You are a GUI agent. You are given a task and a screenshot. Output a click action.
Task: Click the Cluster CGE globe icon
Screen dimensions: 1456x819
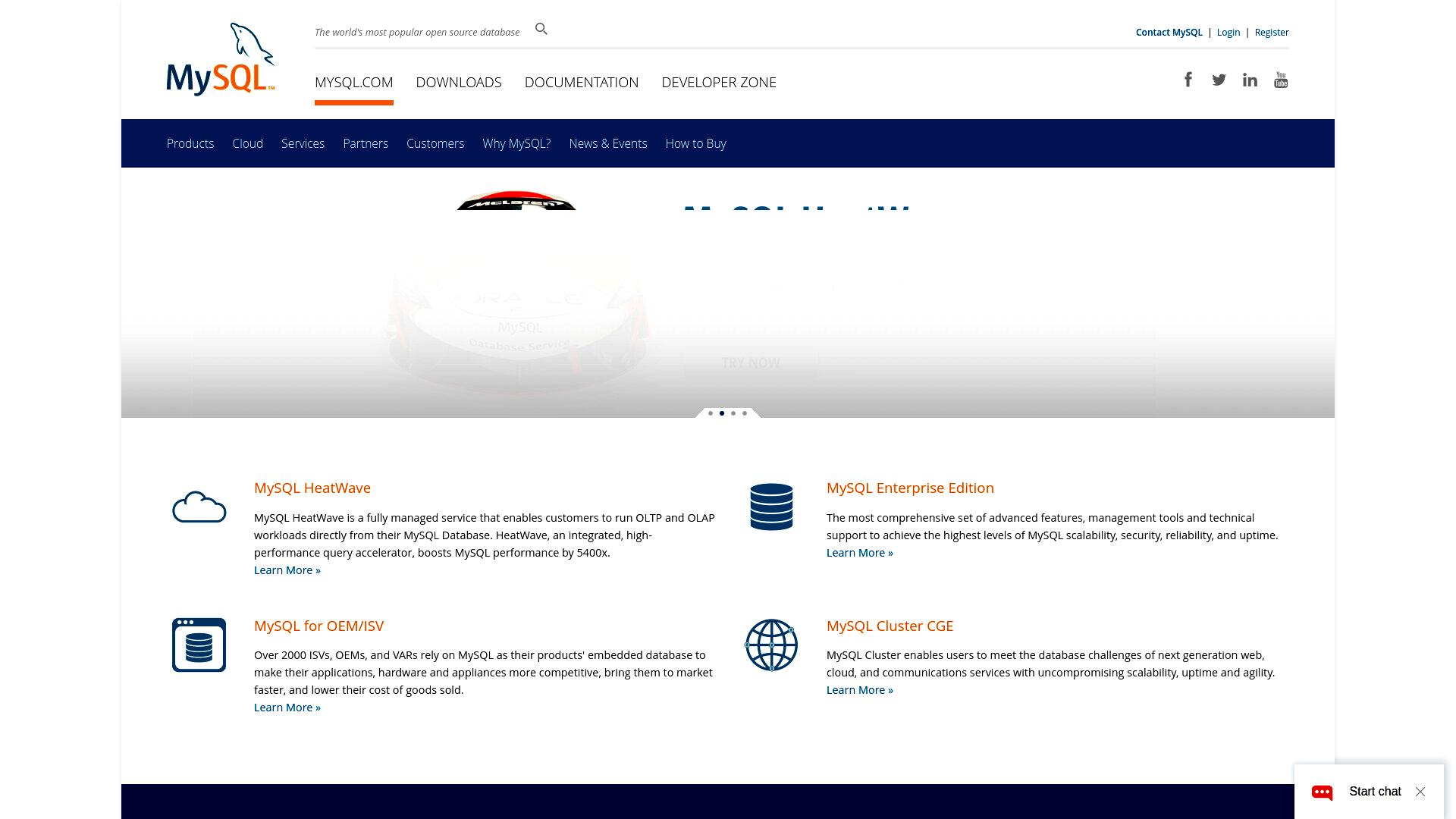771,645
